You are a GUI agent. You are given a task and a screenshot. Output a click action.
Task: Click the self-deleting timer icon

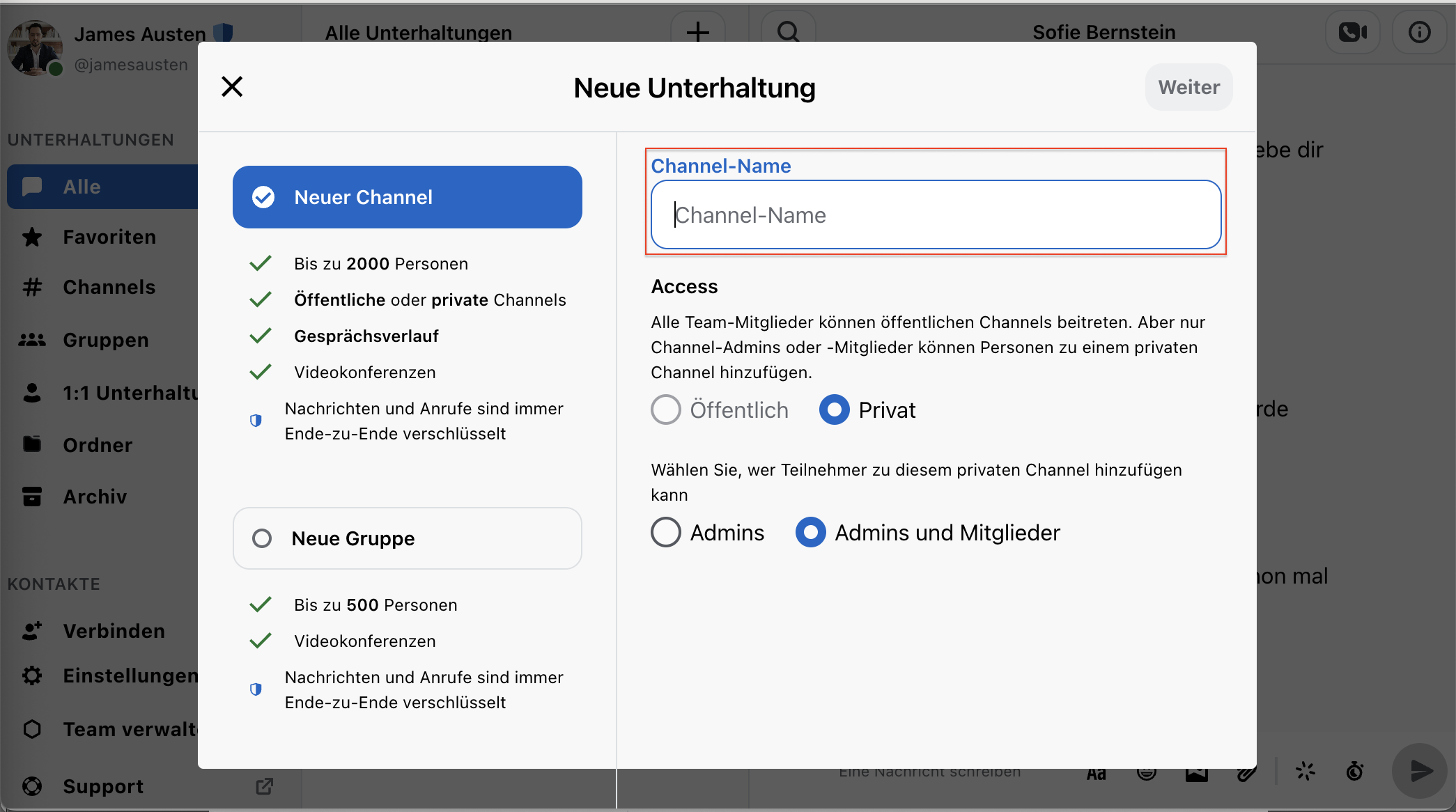coord(1354,771)
